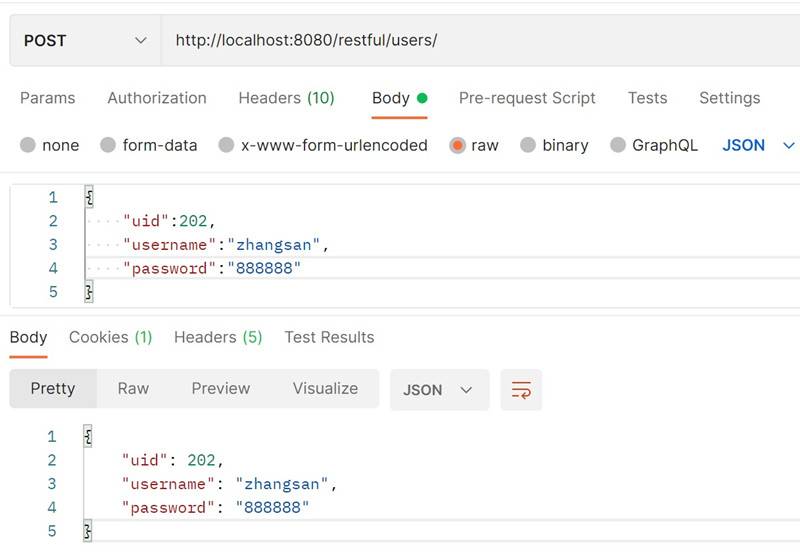Open the response format JSON dropdown
This screenshot has height=556, width=800.
click(438, 390)
